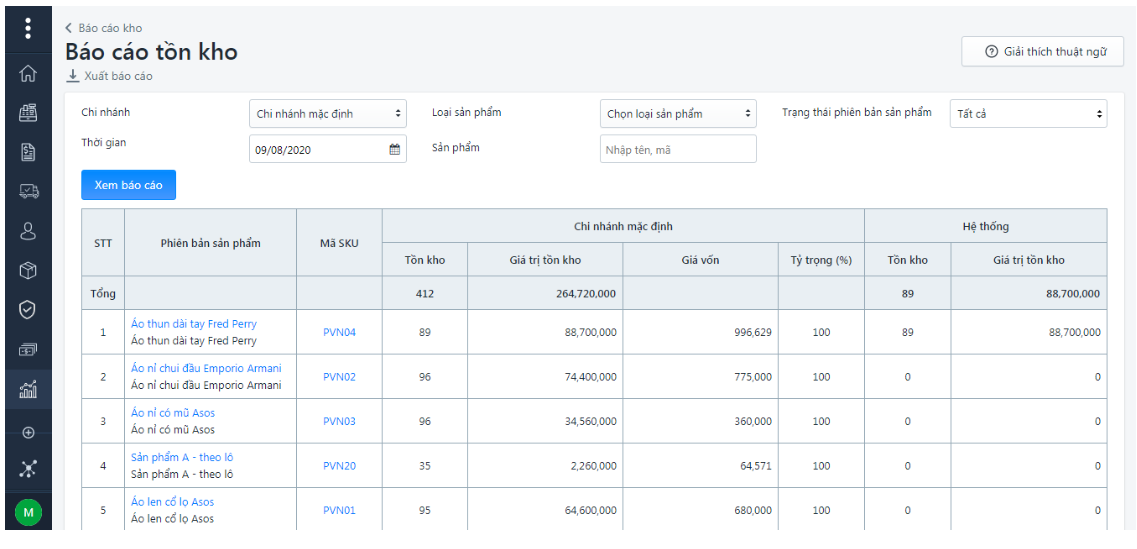The height and width of the screenshot is (549, 1137).
Task: Click the plus circle icon in sidebar
Action: click(x=28, y=433)
